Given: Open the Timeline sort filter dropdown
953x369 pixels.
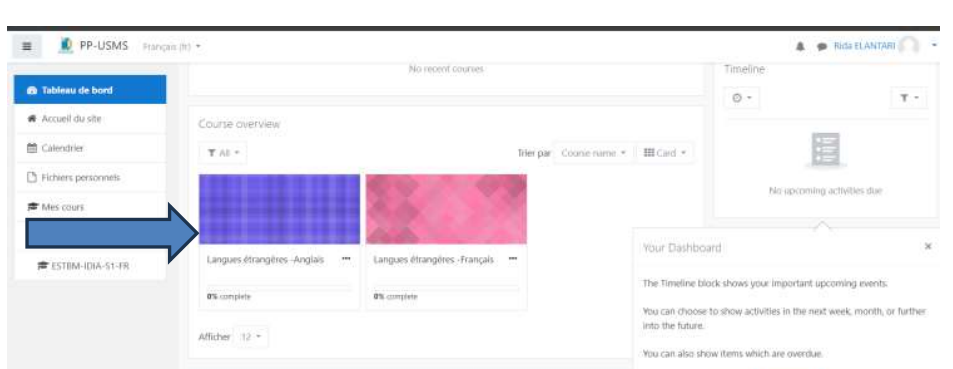Looking at the screenshot, I should tap(909, 98).
